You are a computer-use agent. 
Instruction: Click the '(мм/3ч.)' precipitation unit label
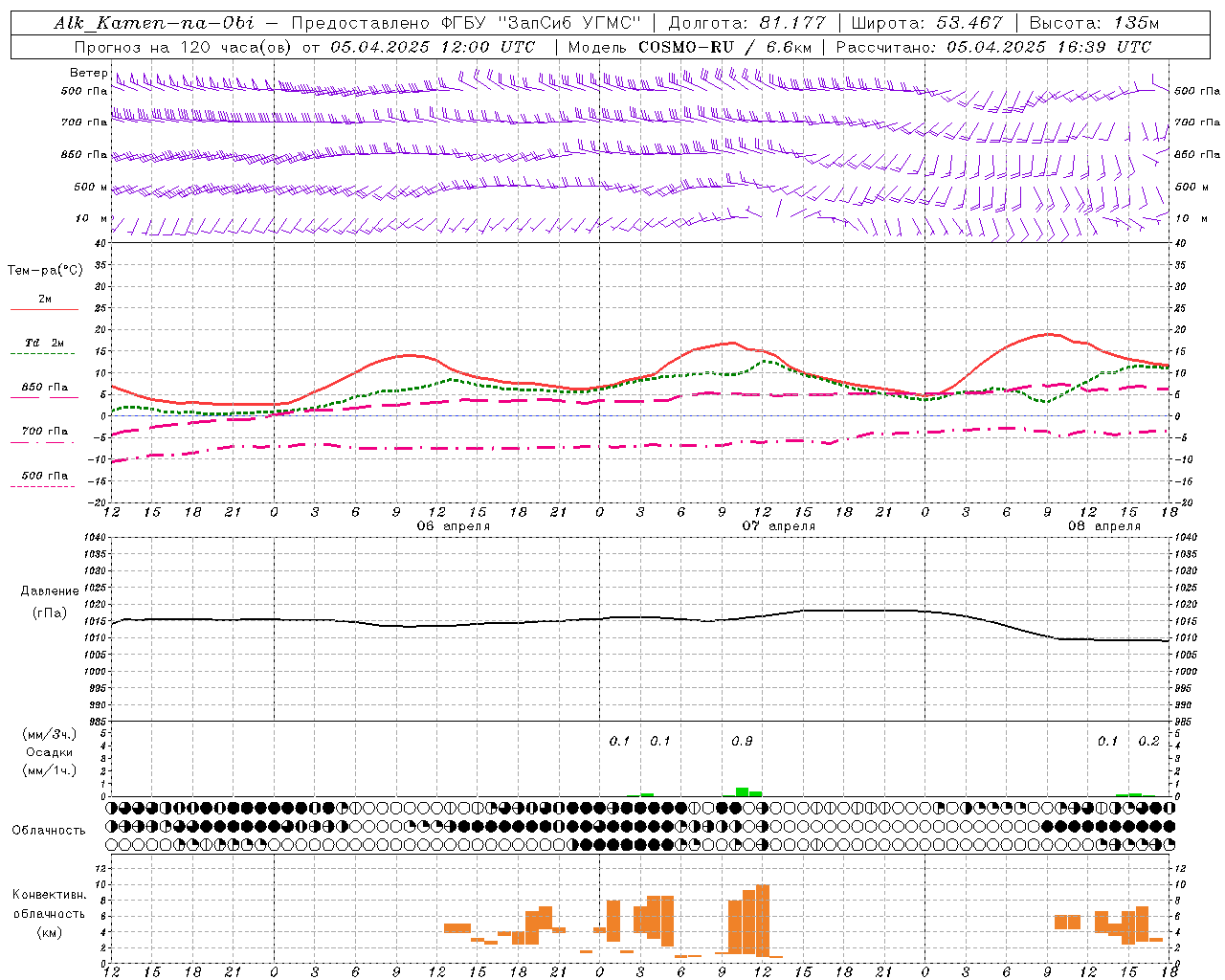(50, 734)
